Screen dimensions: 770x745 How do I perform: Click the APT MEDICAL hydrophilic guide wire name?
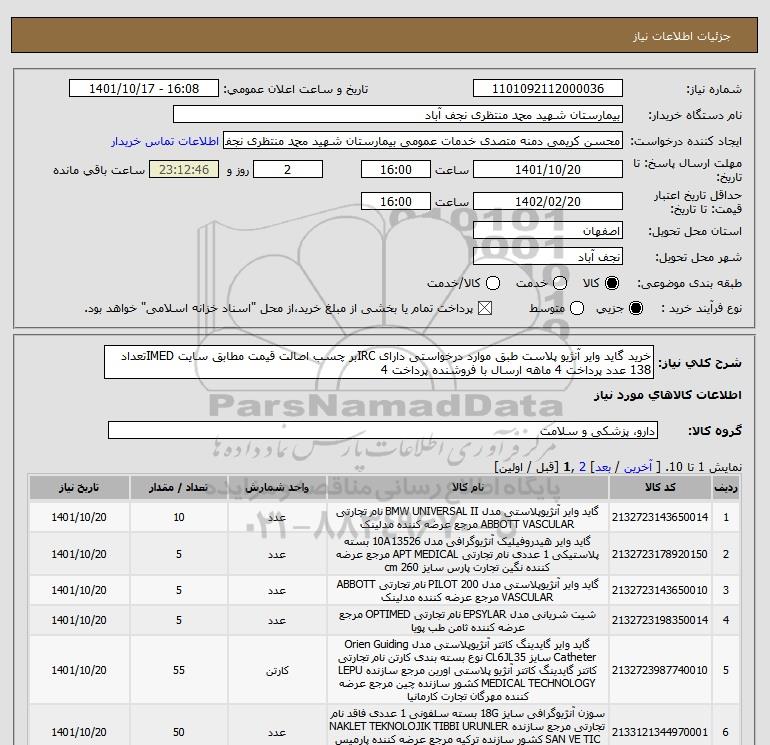(468, 554)
